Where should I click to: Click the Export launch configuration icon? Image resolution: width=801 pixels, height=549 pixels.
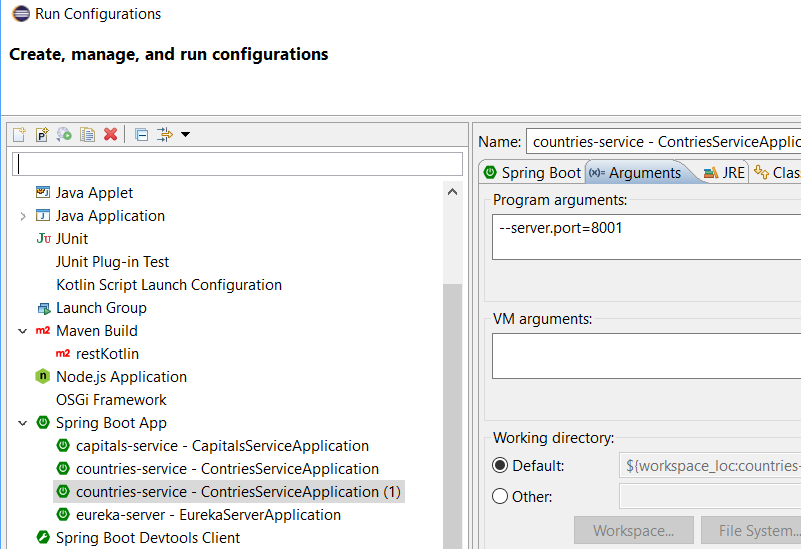pos(64,134)
